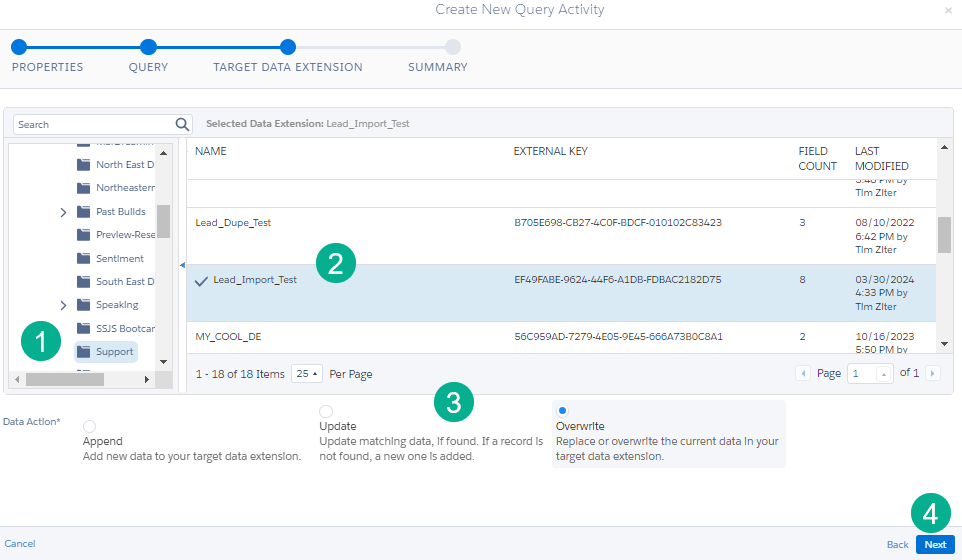Click the Next button

pyautogui.click(x=935, y=545)
